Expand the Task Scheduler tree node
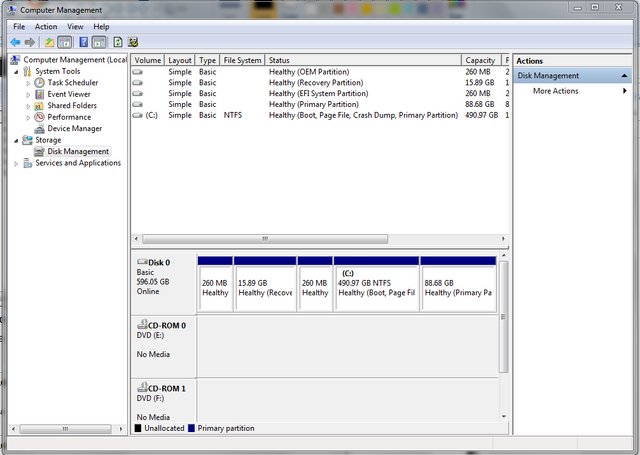 [28, 83]
